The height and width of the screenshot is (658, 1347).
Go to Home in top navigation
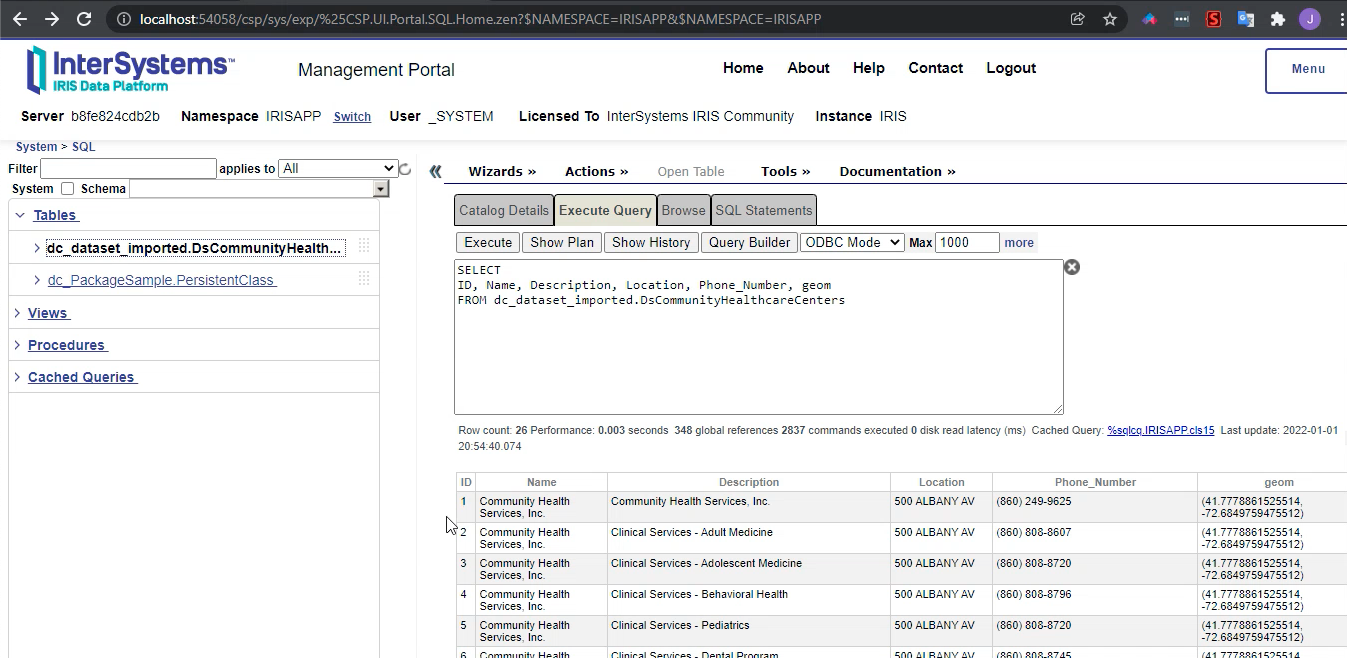[743, 68]
